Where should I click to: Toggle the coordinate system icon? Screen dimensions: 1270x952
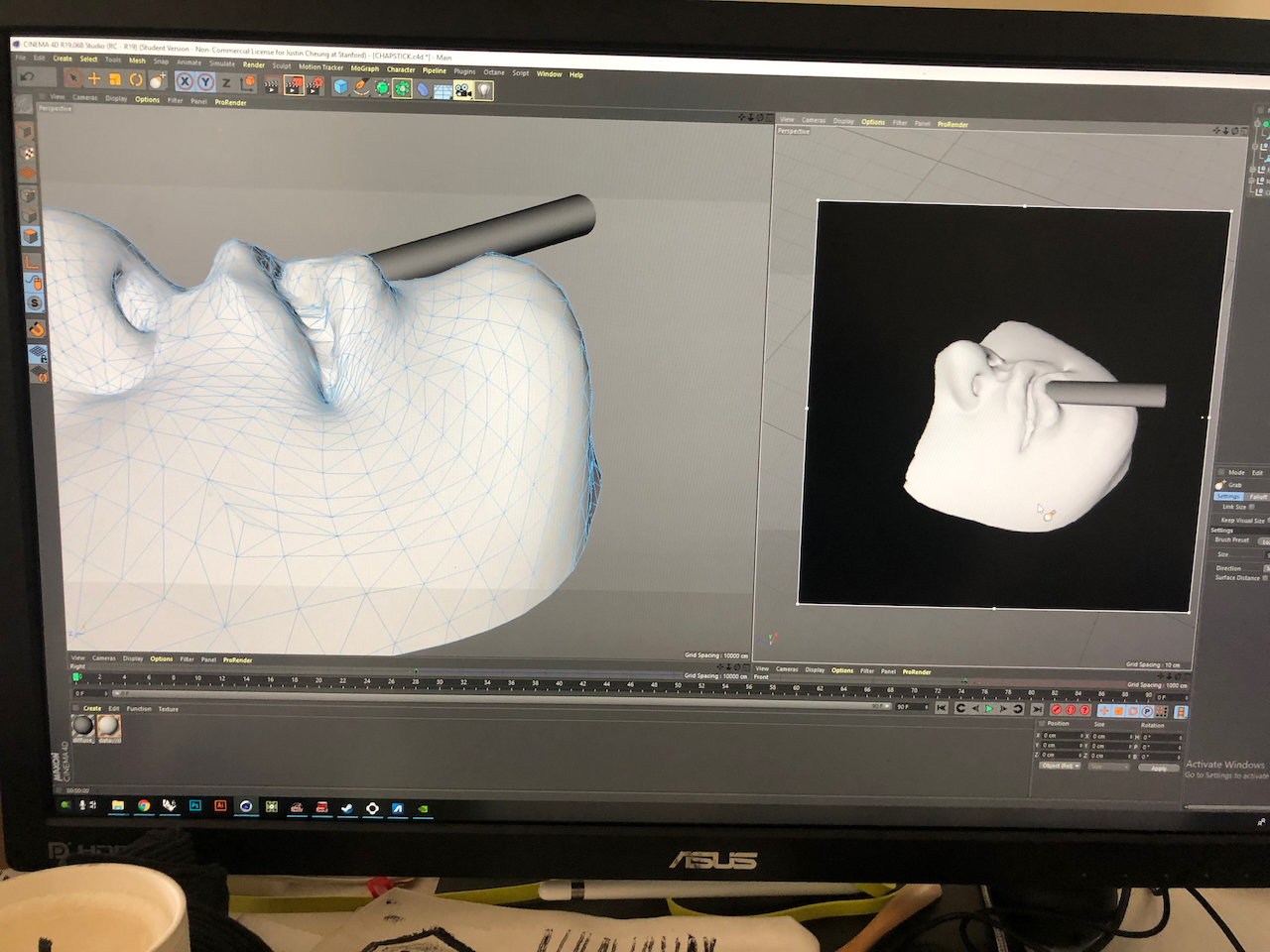click(247, 83)
